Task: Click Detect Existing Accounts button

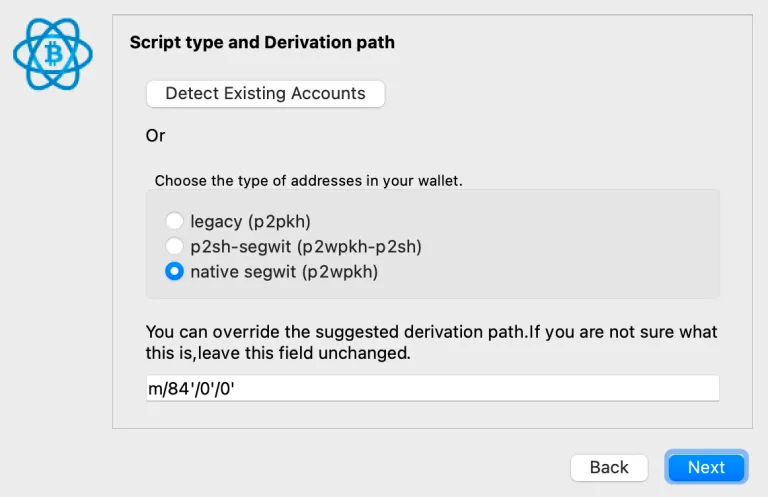Action: [x=265, y=94]
